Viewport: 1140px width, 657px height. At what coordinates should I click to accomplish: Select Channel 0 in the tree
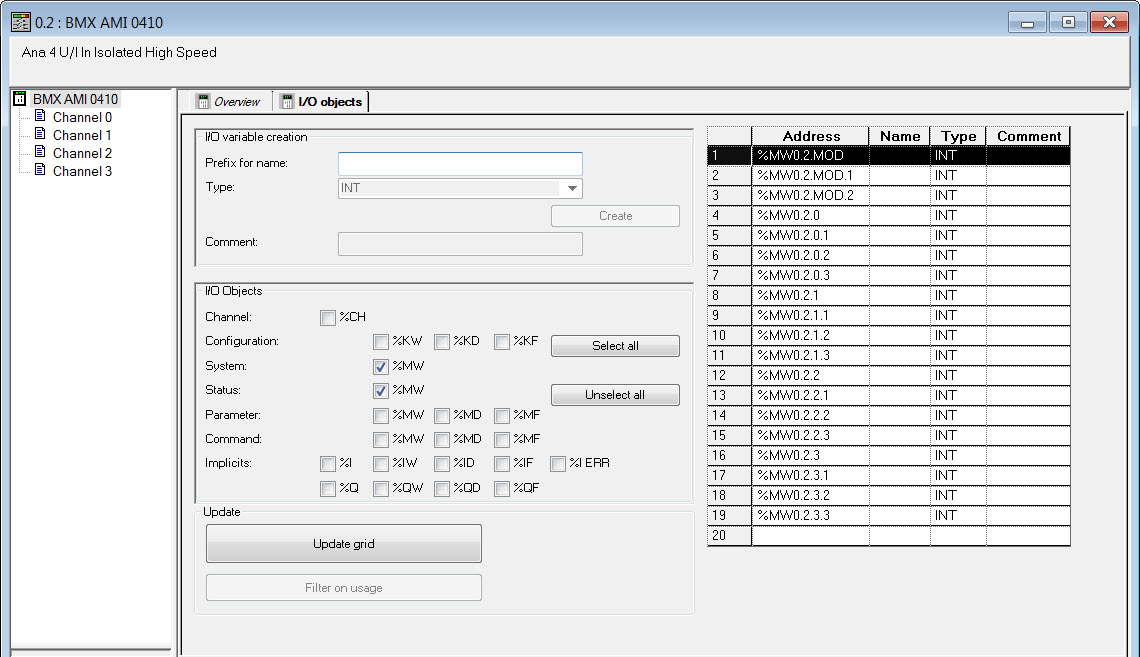82,117
